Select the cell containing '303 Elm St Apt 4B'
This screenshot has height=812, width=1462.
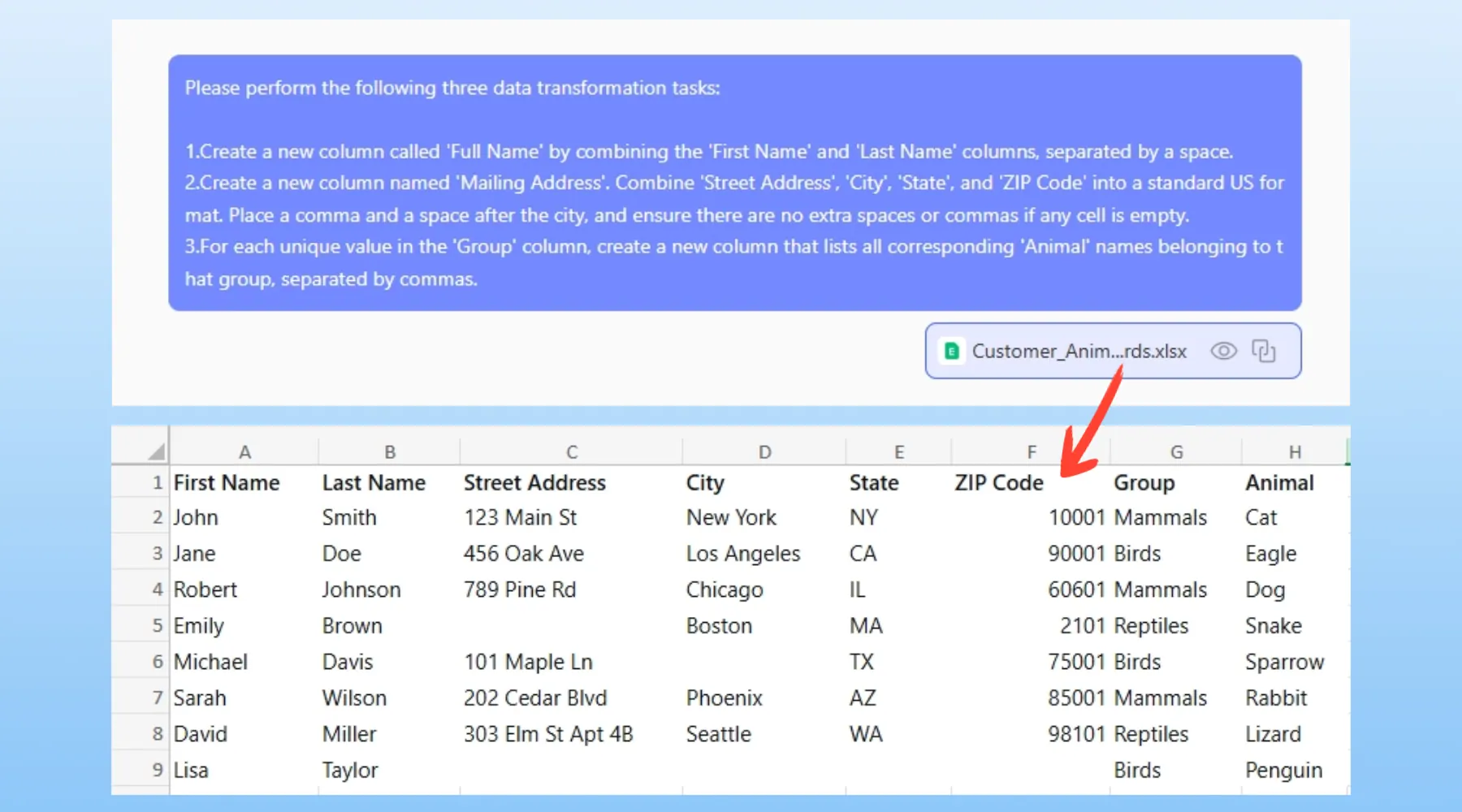tap(548, 734)
